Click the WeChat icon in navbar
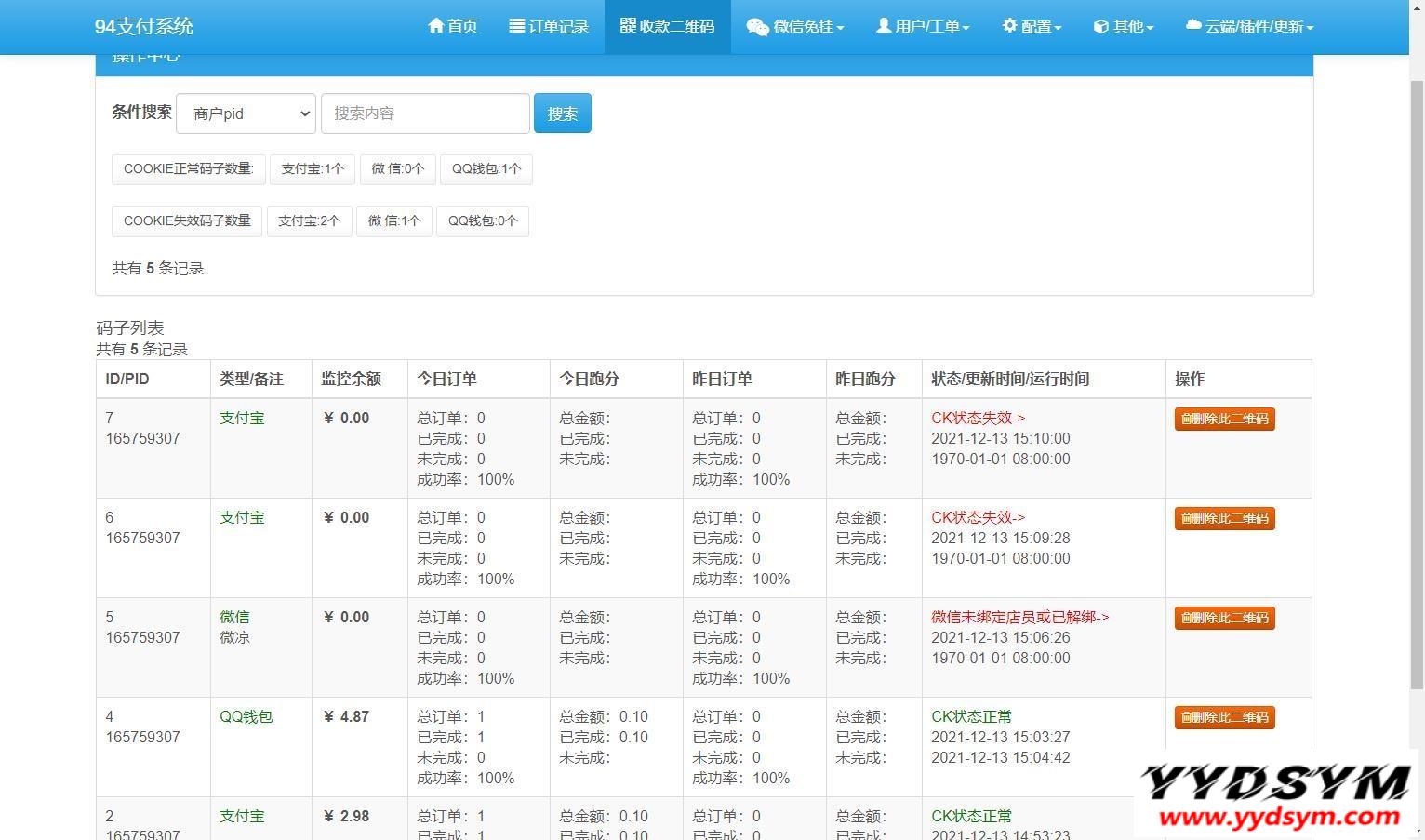The height and width of the screenshot is (840, 1425). pos(757,27)
